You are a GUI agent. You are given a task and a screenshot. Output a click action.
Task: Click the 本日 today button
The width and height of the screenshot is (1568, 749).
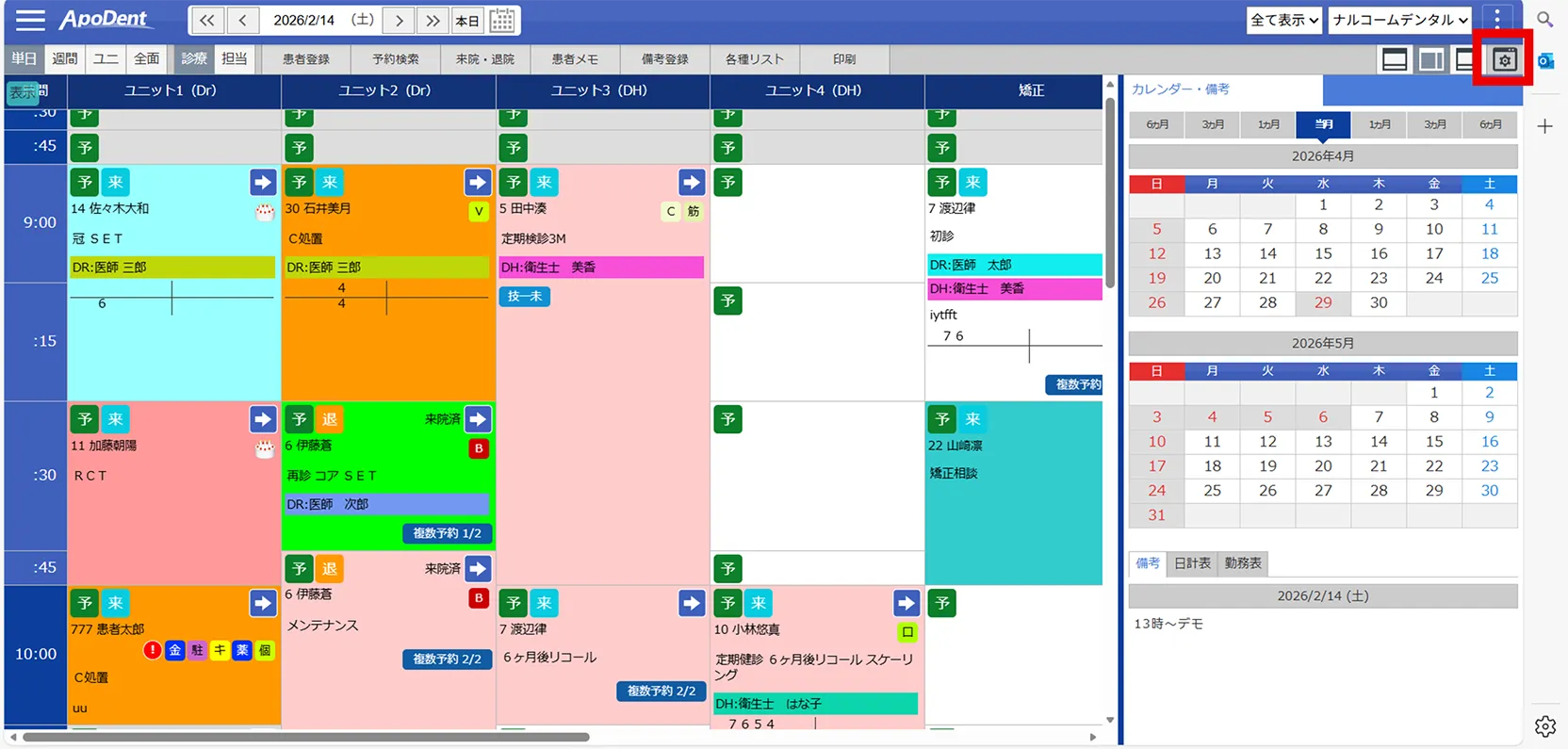(x=467, y=21)
